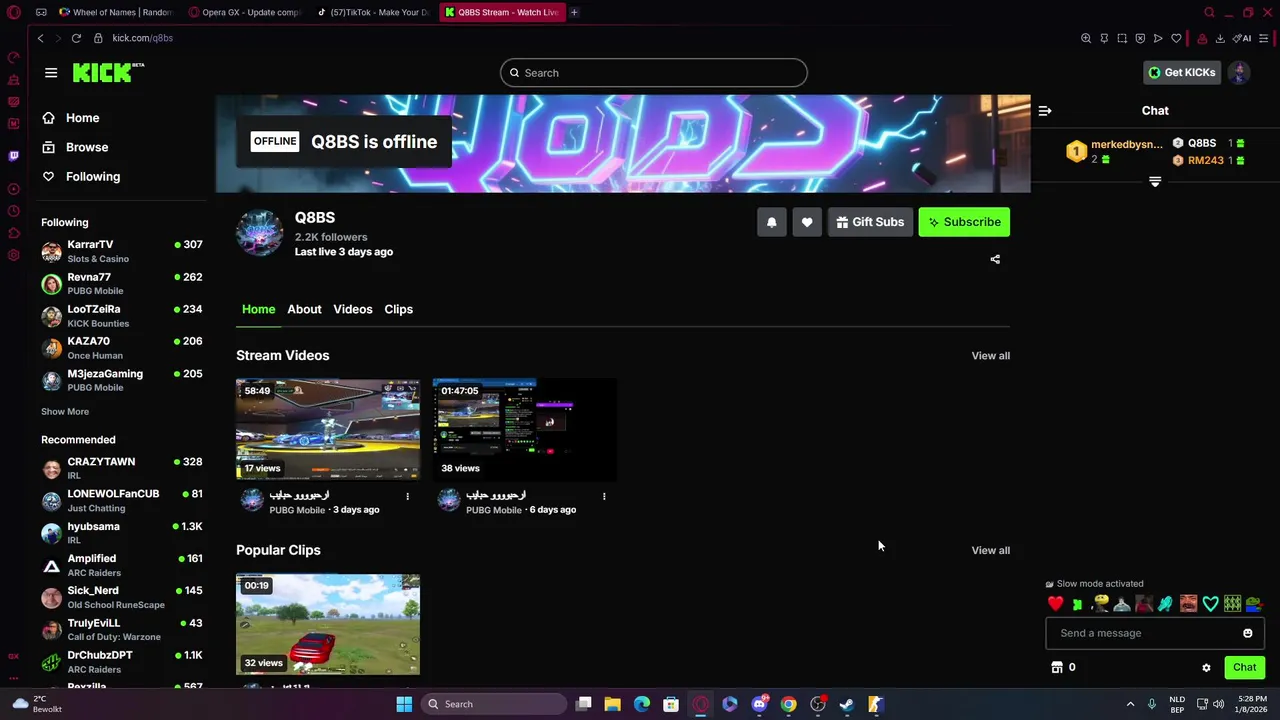Open the 58:49 stream video thumbnail
The width and height of the screenshot is (1280, 720).
[328, 430]
